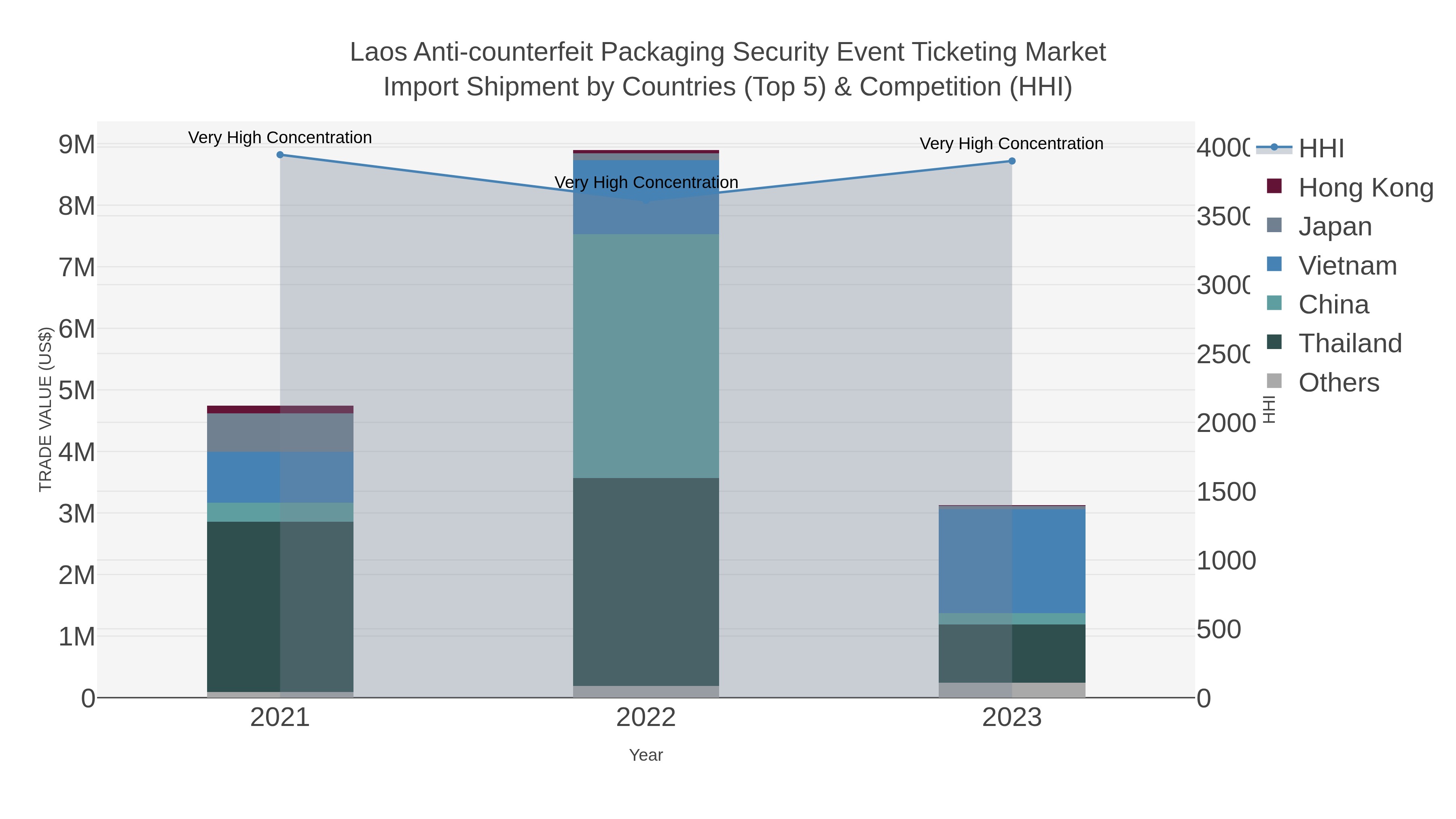Screen dimensions: 1456x819
Task: Click the 'TRADE VALUE (US$)' axis title
Action: (45, 409)
